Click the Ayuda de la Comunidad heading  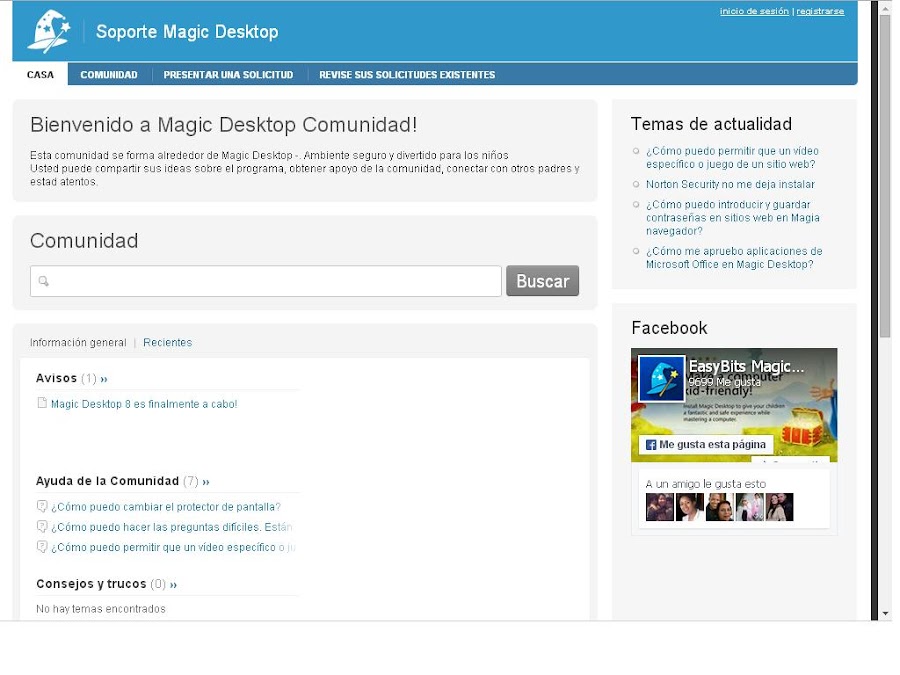tap(107, 481)
